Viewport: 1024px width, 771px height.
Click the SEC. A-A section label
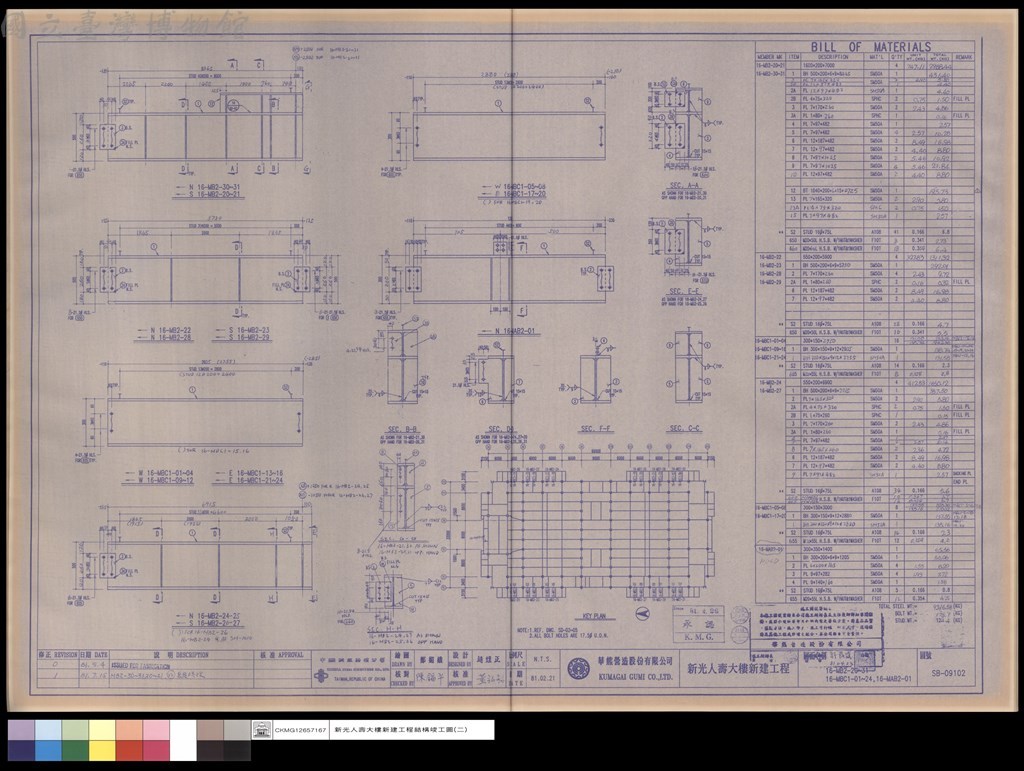coord(684,186)
